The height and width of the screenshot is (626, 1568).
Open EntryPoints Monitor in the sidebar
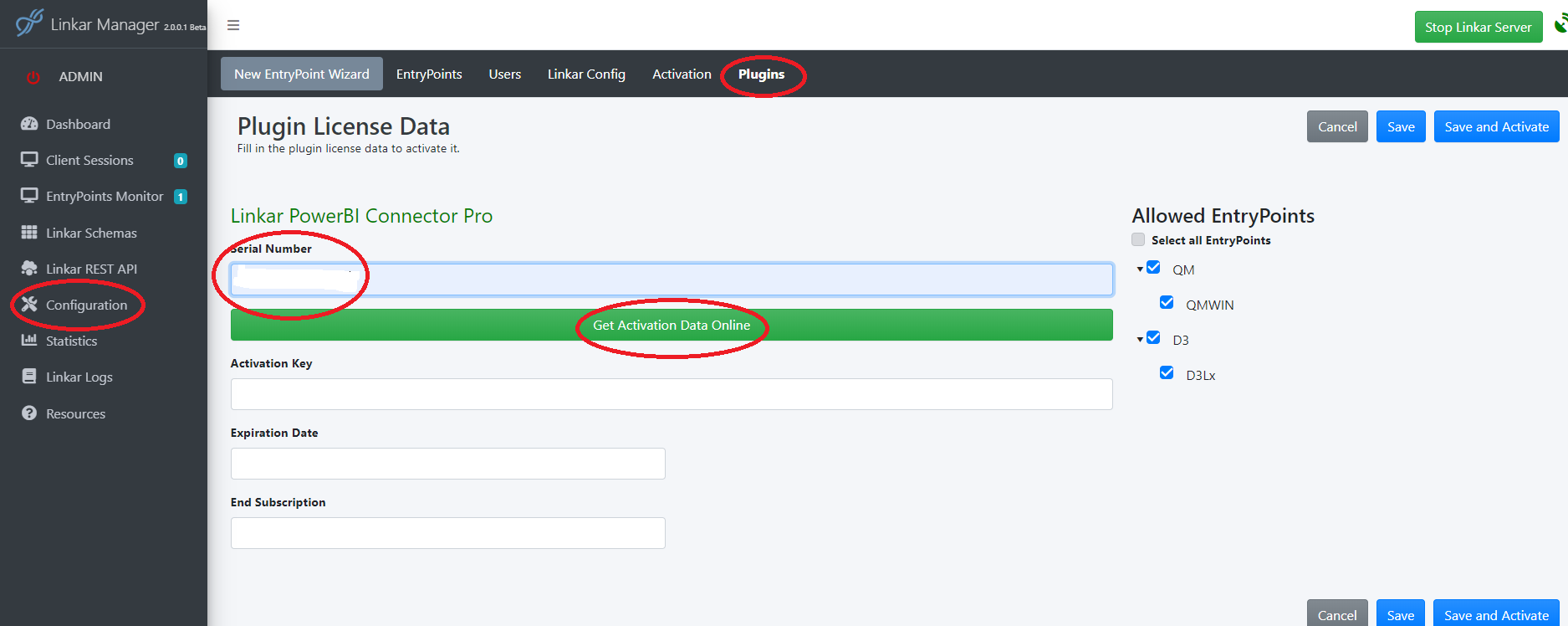104,196
